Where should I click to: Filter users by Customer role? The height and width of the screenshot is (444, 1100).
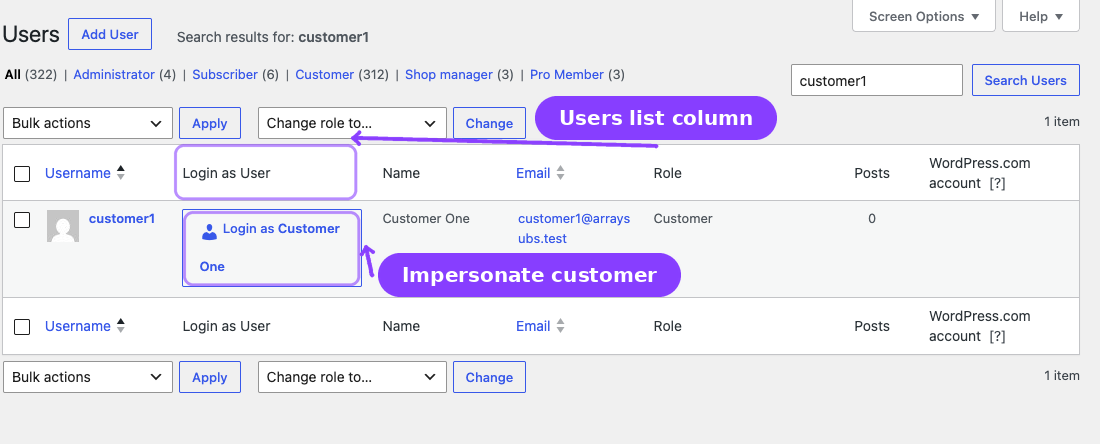point(325,74)
